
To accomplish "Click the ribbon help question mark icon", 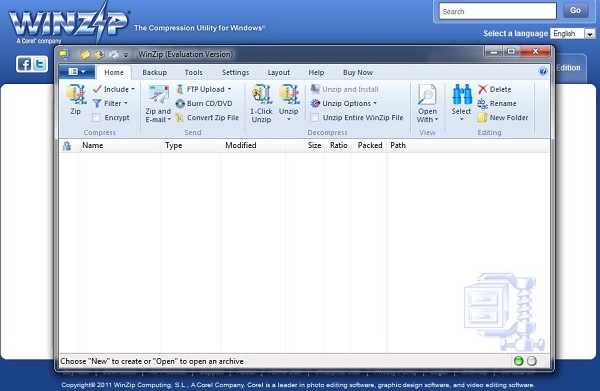I will pos(543,72).
